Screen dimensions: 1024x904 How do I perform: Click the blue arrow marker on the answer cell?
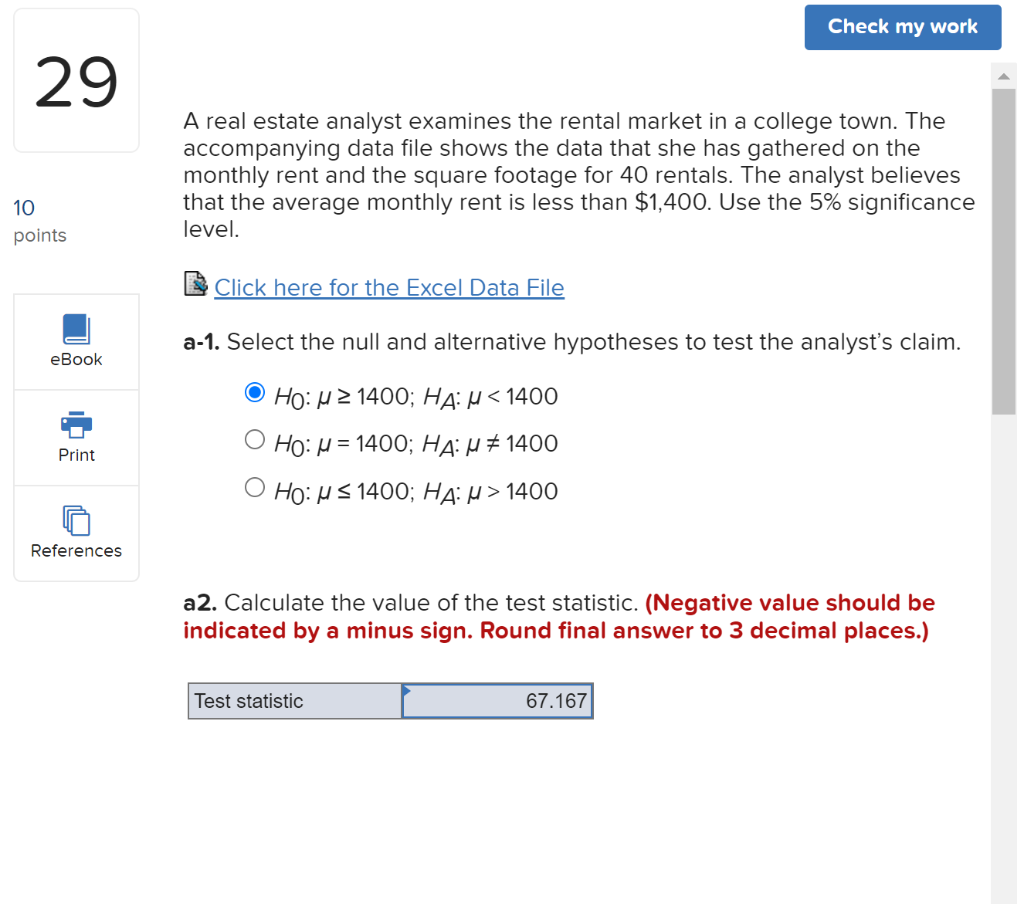[x=407, y=688]
